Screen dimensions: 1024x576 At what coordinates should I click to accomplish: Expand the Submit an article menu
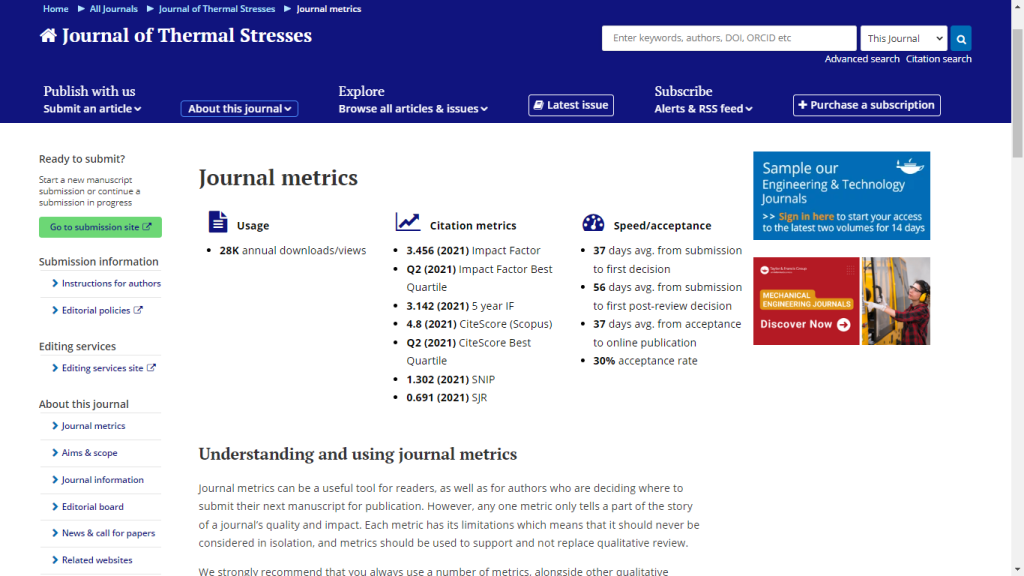(92, 108)
